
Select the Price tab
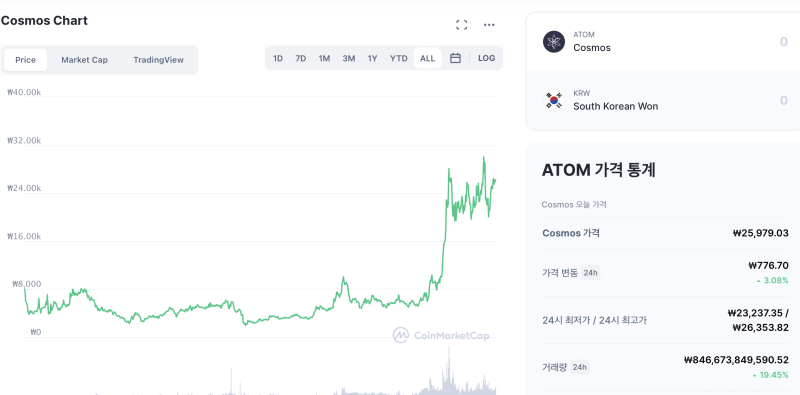[x=26, y=60]
